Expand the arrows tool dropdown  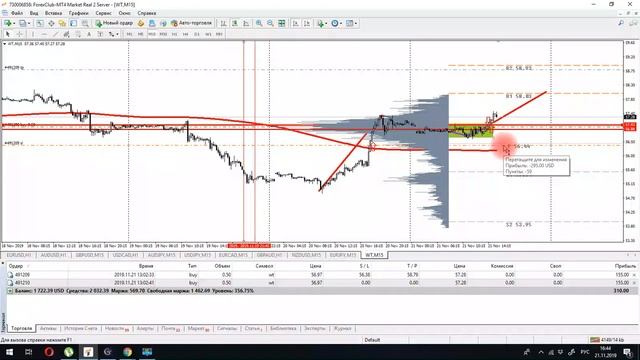coord(117,34)
